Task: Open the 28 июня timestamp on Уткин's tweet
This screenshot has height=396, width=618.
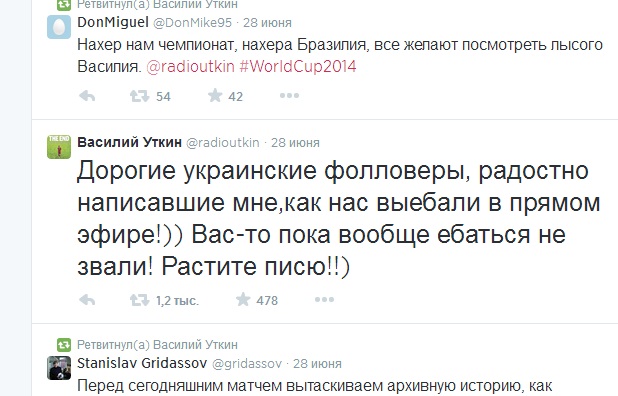Action: [295, 143]
